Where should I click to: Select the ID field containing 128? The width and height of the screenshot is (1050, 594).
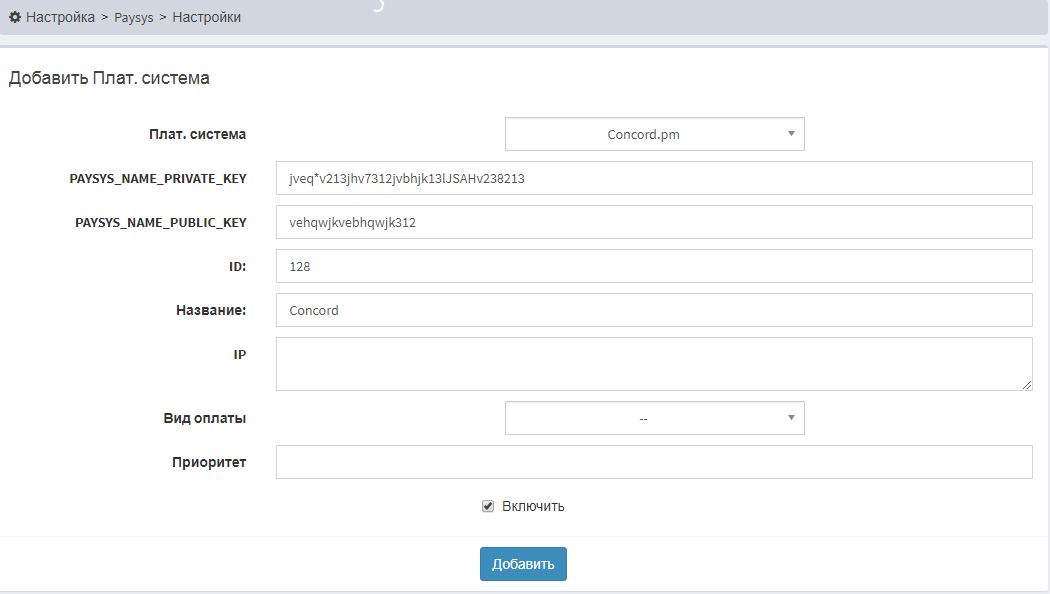653,266
